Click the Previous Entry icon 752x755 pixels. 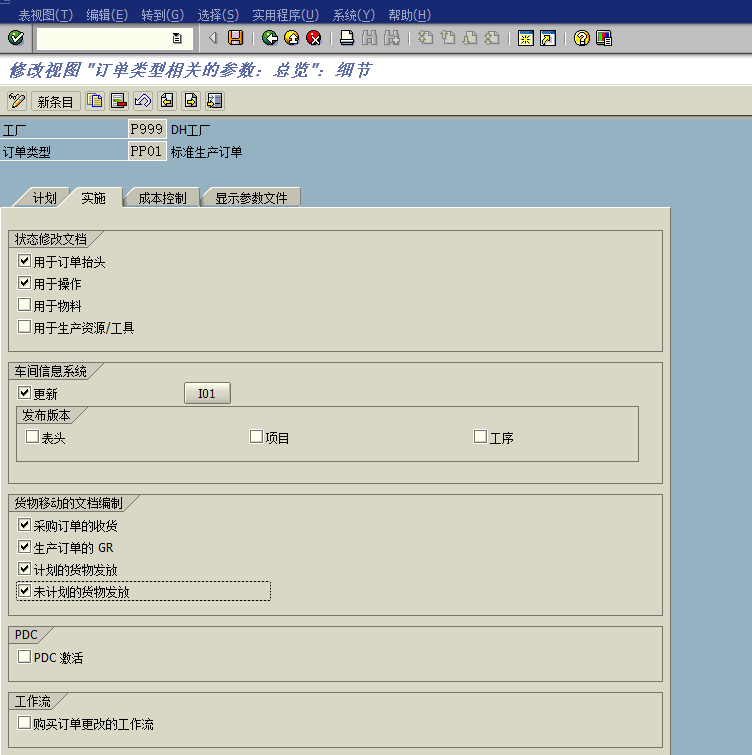(167, 101)
